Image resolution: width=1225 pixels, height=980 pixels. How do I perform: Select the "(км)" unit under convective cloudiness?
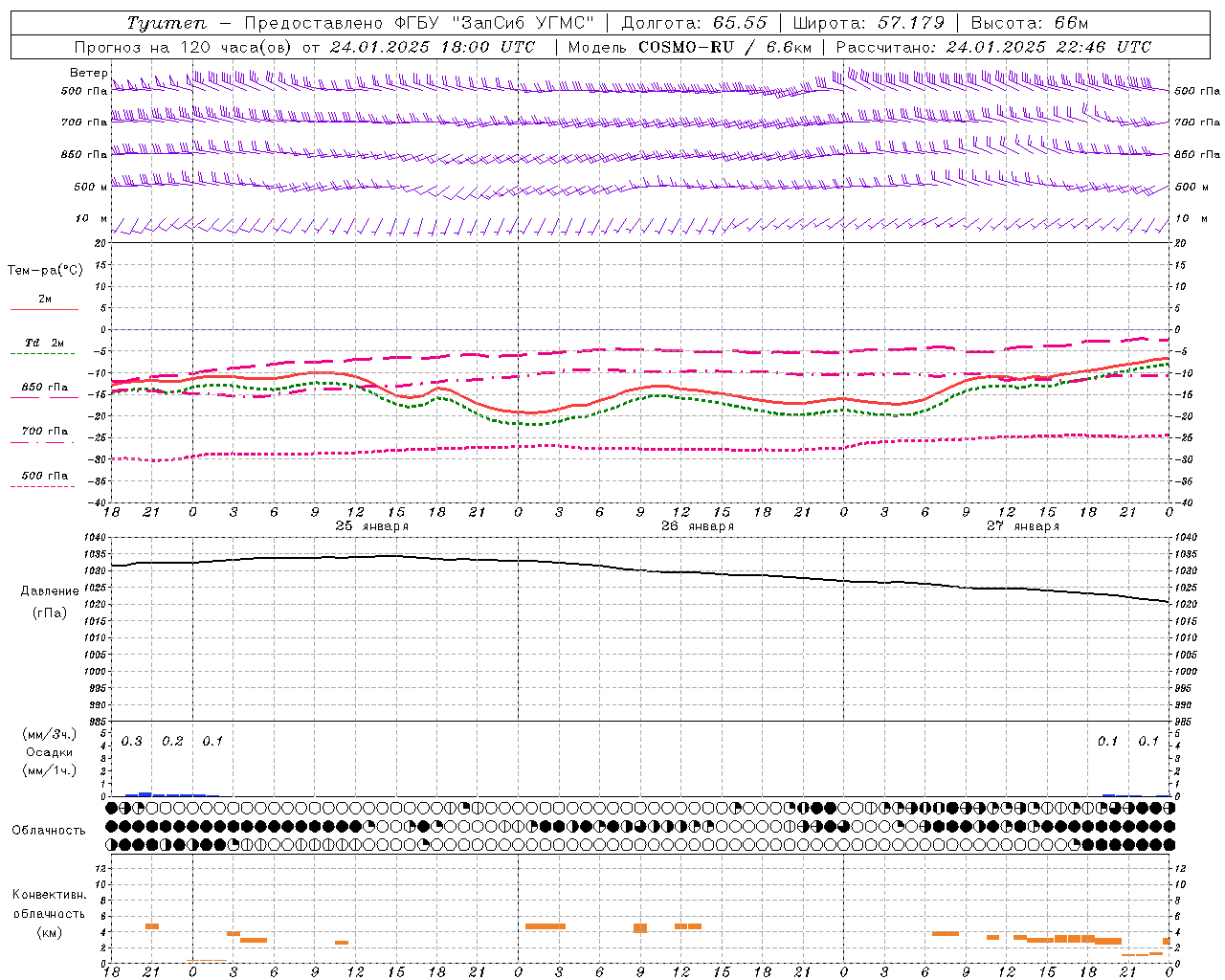click(x=50, y=932)
